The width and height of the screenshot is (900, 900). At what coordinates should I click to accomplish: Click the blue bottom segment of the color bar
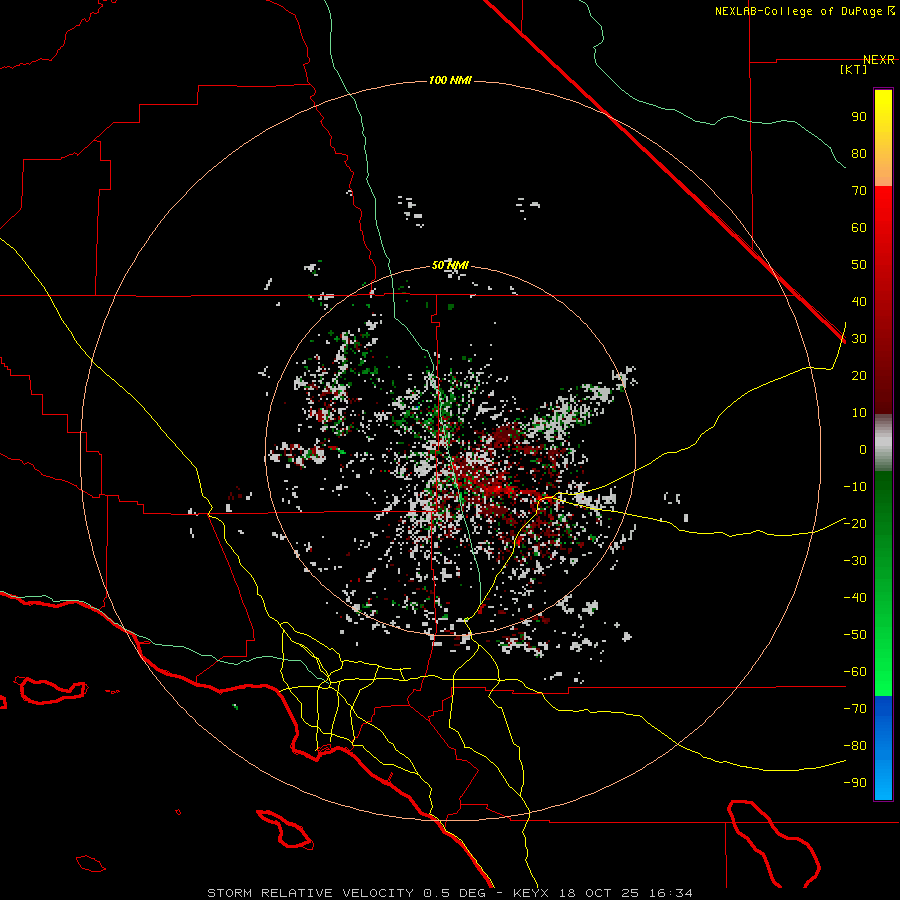point(883,747)
